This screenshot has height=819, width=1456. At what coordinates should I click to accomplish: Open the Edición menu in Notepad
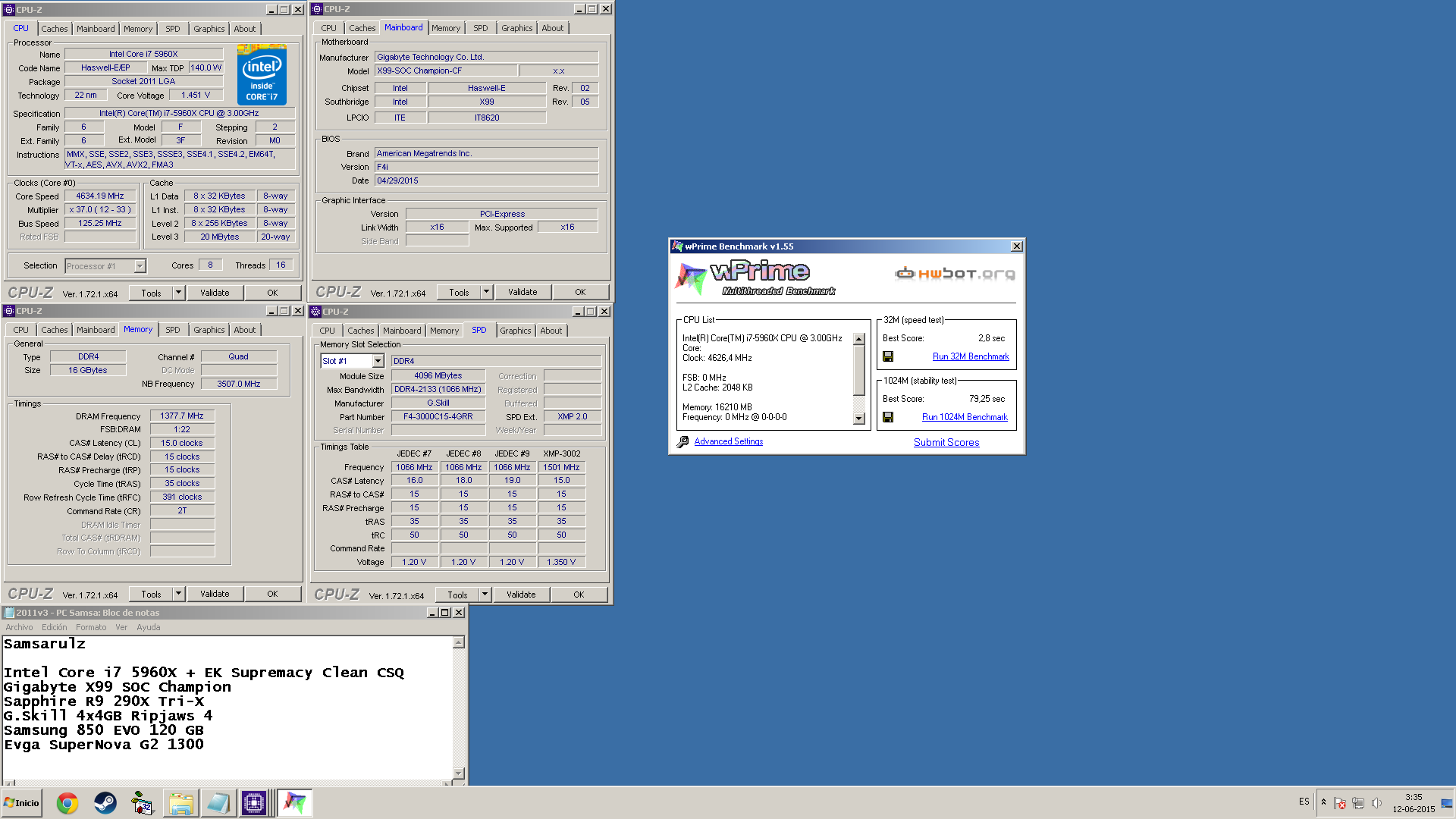pyautogui.click(x=55, y=627)
